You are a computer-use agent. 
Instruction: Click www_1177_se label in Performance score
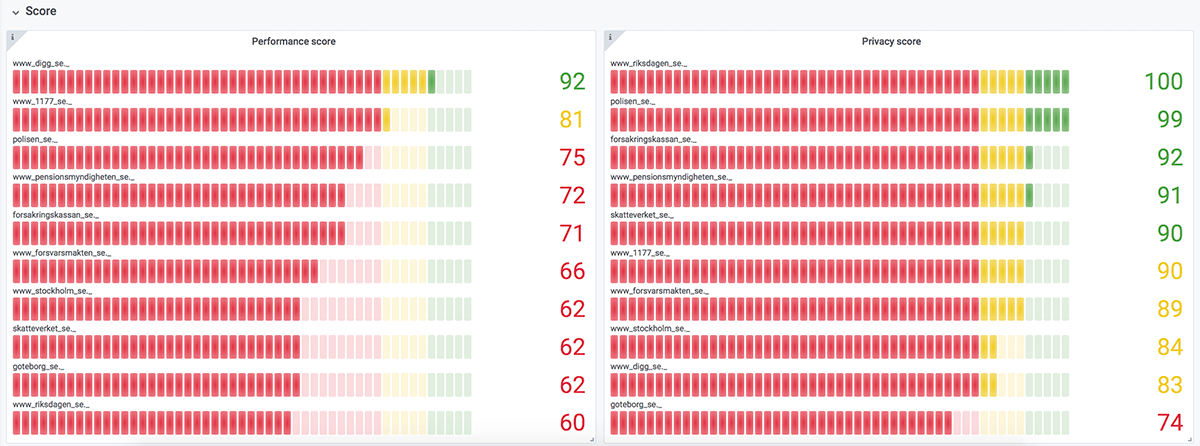point(43,101)
